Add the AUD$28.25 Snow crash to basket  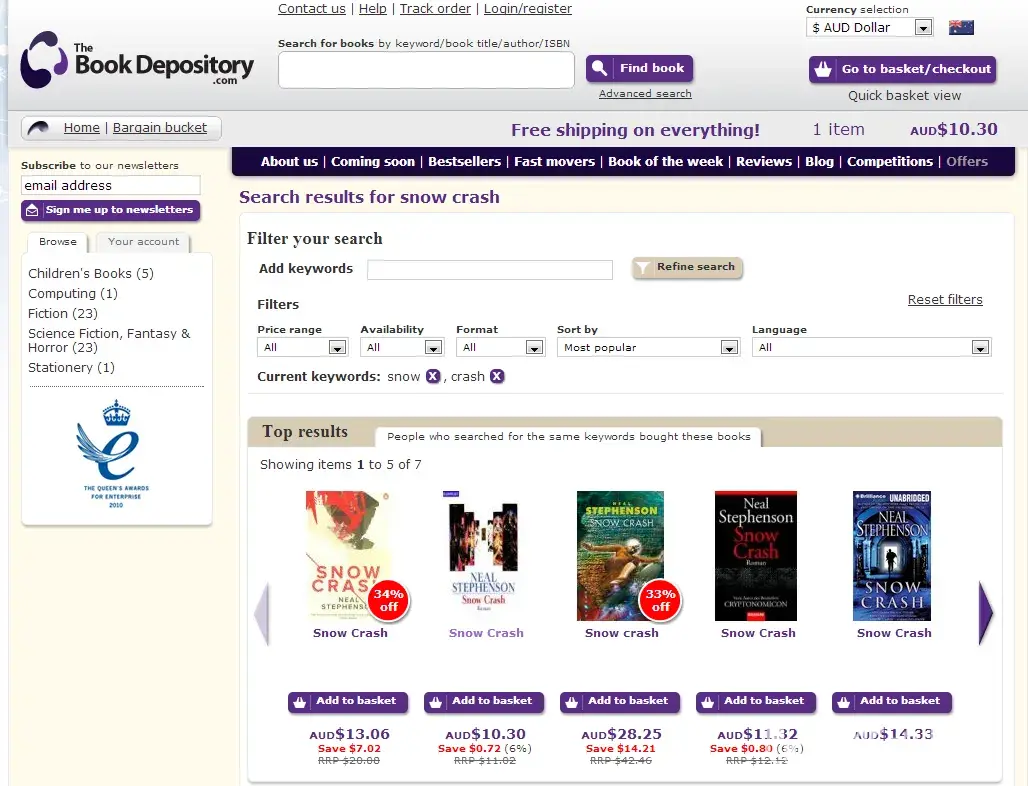pyautogui.click(x=620, y=701)
